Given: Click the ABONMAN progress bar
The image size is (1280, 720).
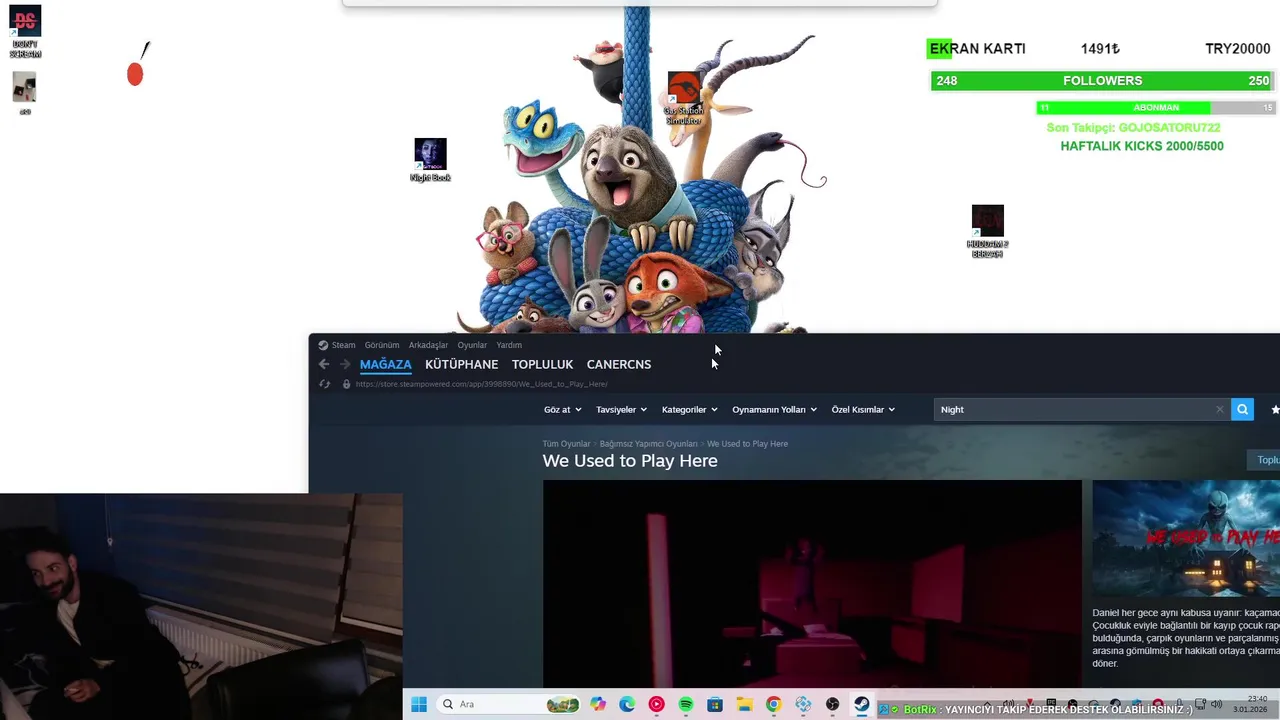Looking at the screenshot, I should pyautogui.click(x=1156, y=107).
